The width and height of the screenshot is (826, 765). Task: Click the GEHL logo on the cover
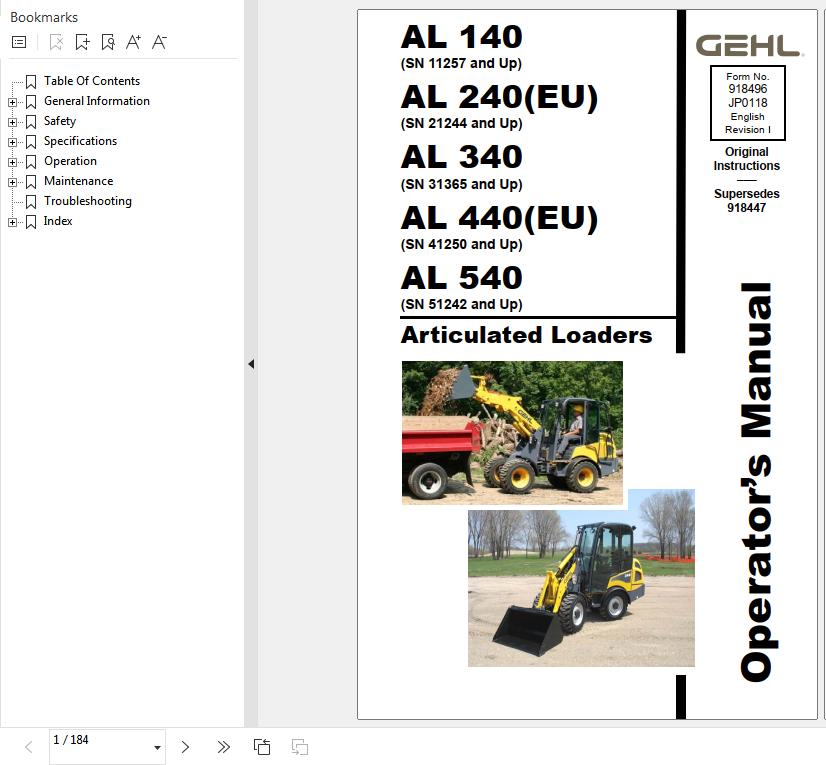pos(749,46)
